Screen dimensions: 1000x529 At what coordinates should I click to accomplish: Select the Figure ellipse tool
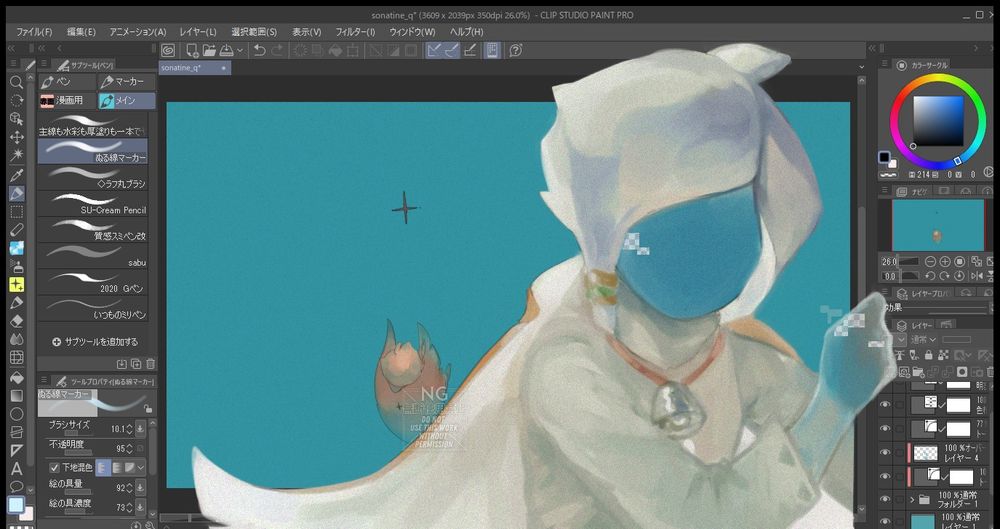[x=17, y=414]
